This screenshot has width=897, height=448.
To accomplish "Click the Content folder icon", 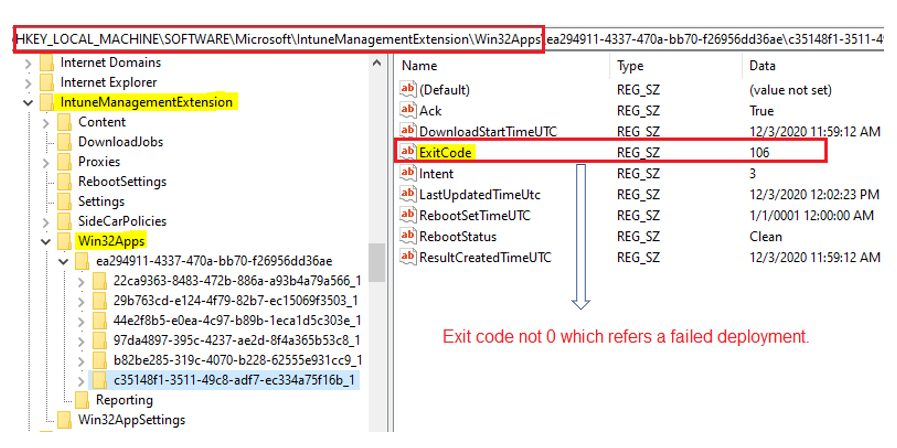I will [x=65, y=122].
